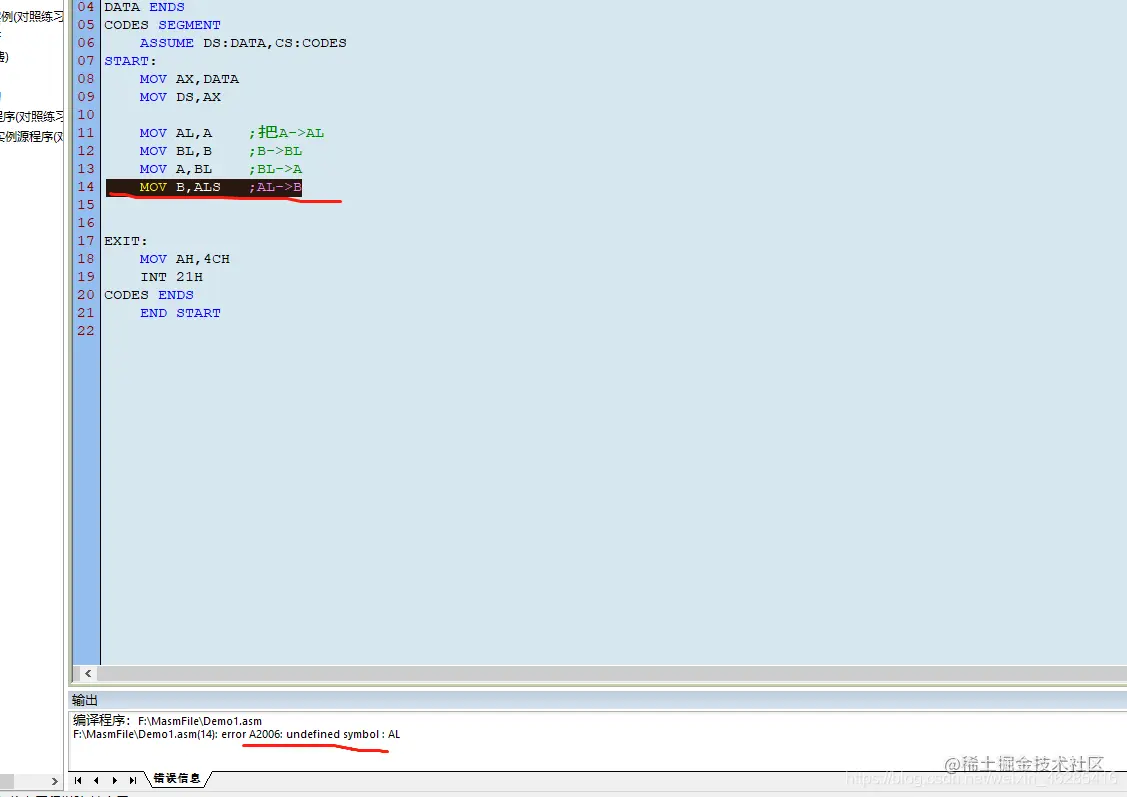The image size is (1127, 797).
Task: Click DATA ENDS line
Action: click(144, 7)
